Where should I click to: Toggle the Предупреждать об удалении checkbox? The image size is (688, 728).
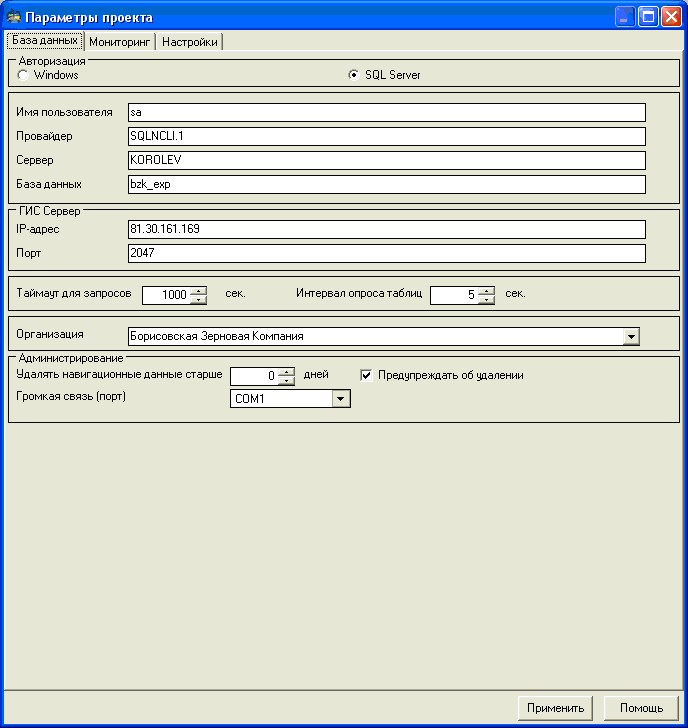pos(367,375)
